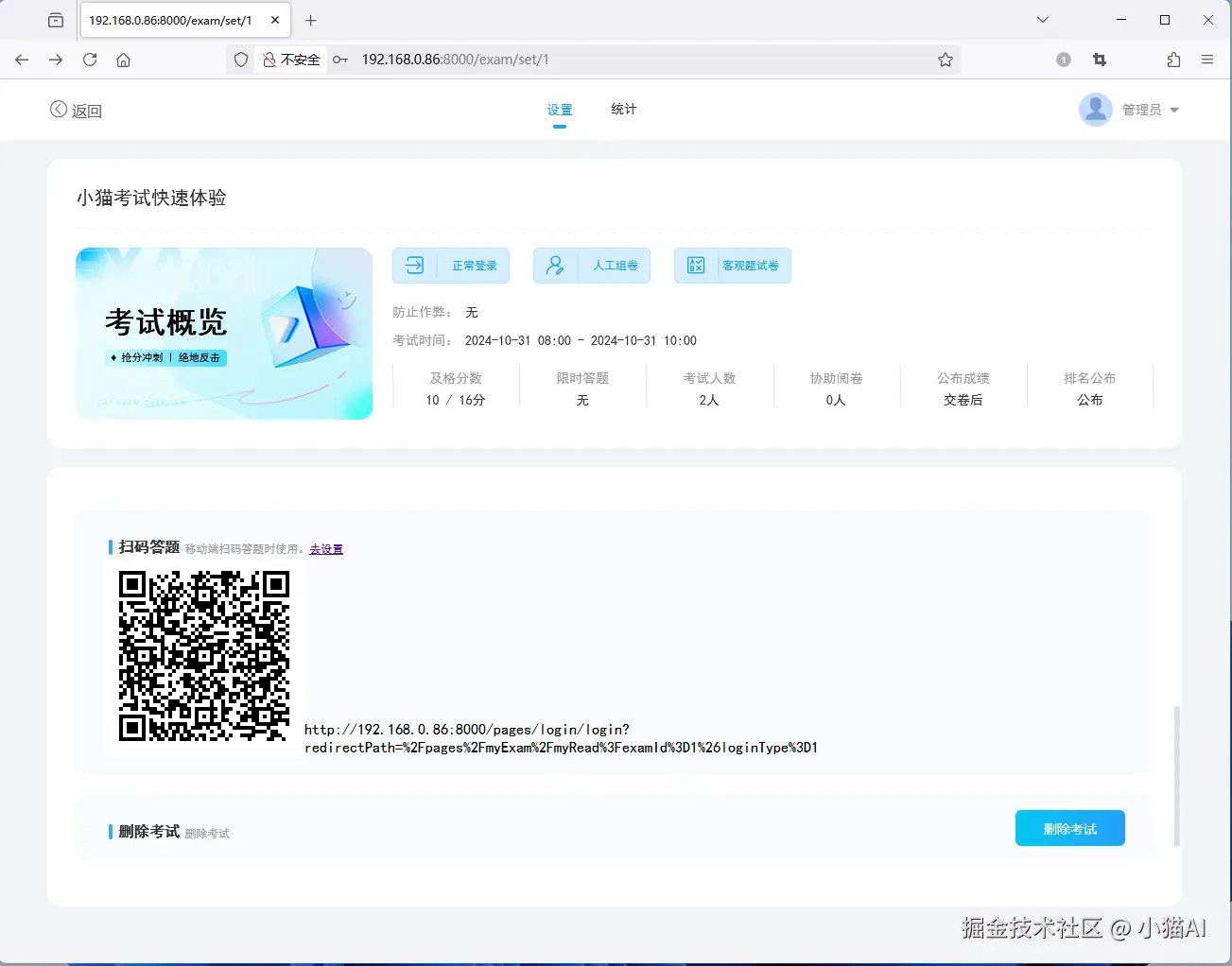Open the 客观题试卷 objective question paper icon
Screen dimensions: 1232x966
click(x=695, y=266)
